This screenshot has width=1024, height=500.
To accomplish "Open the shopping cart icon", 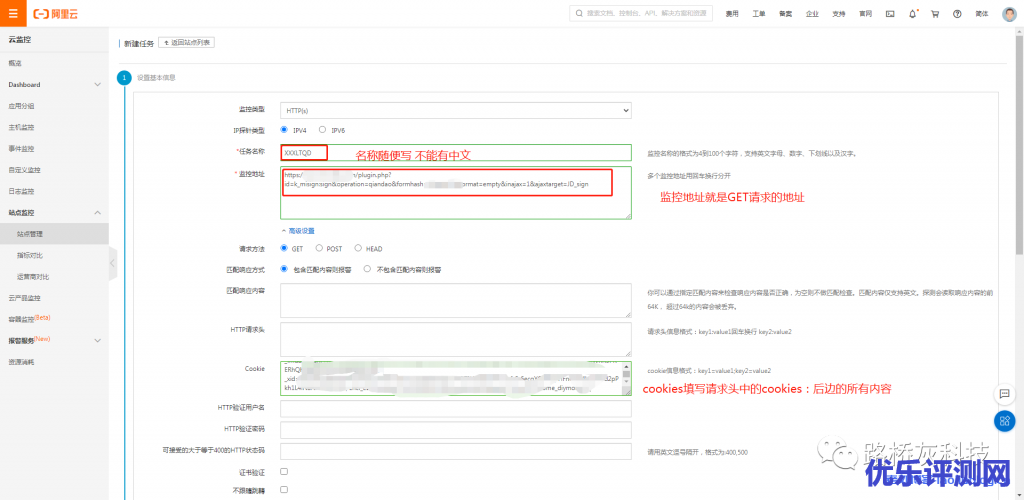I will (934, 14).
